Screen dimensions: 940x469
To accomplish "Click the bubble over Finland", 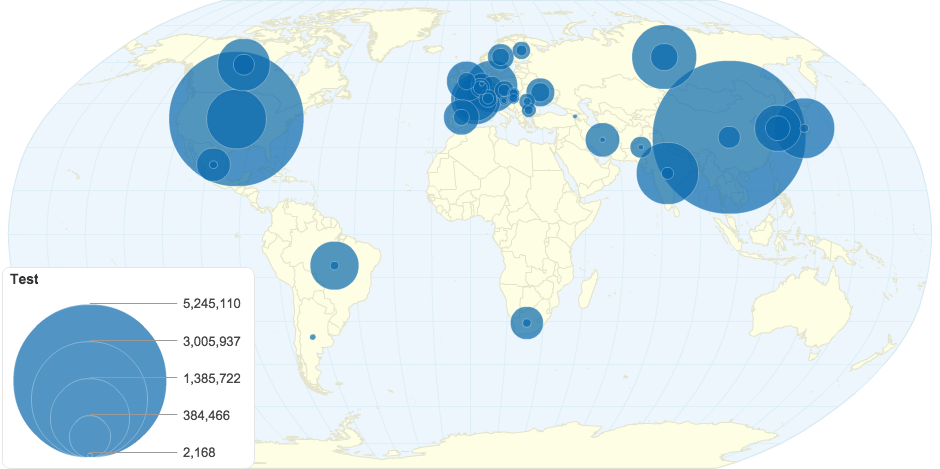I will [x=521, y=51].
